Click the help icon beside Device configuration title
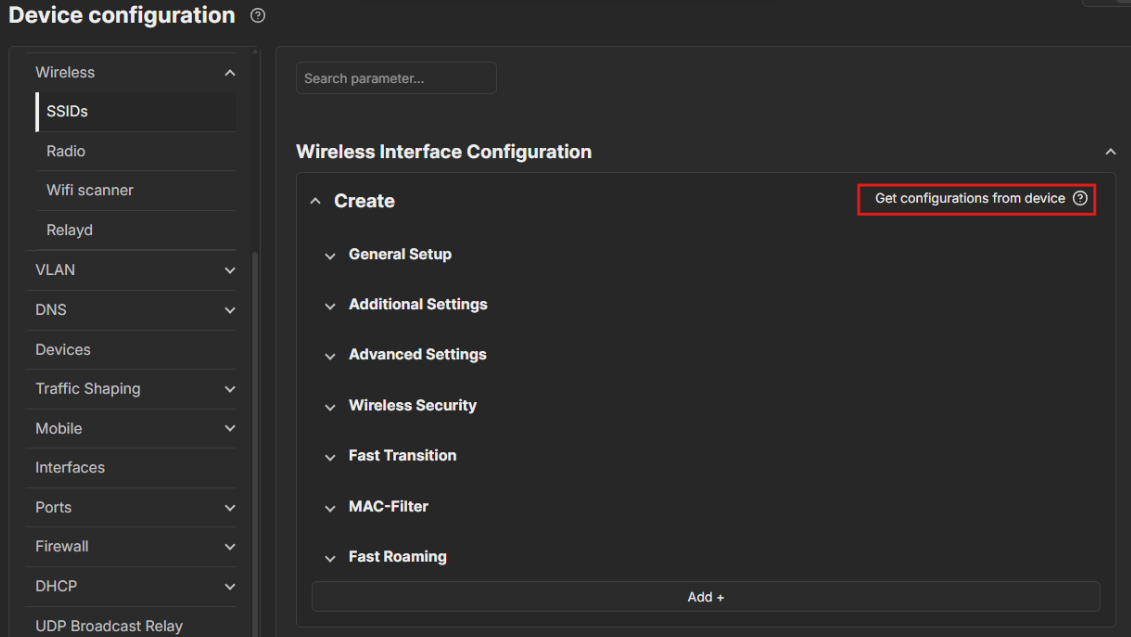Screen dimensions: 1131x637 (x=258, y=16)
